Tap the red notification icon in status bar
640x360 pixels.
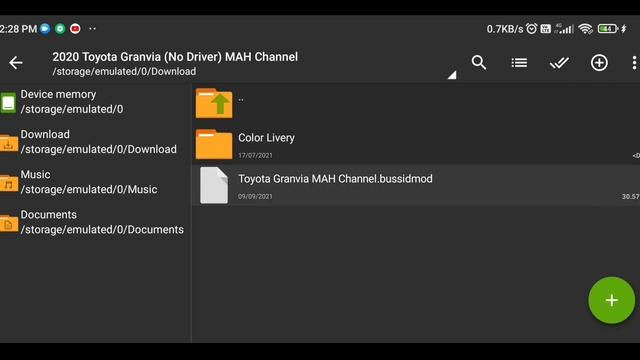[75, 29]
